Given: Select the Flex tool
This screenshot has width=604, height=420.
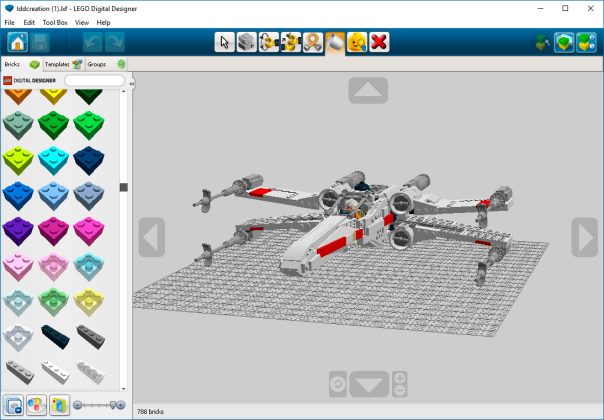Looking at the screenshot, I should [313, 42].
